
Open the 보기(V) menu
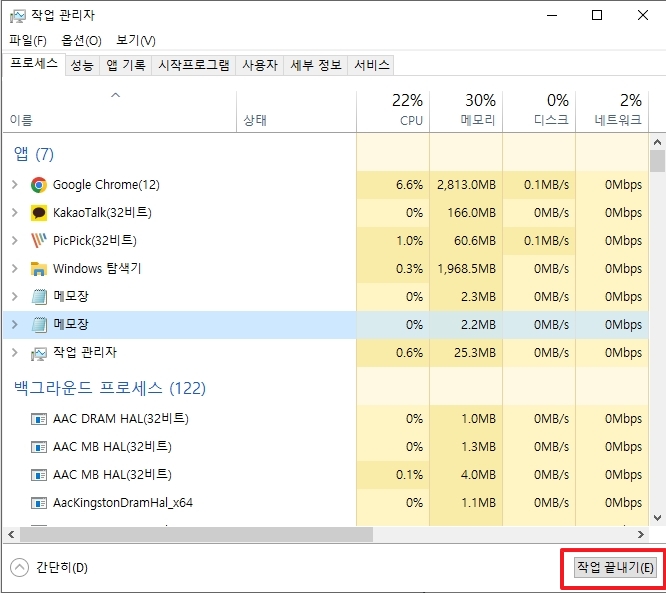pyautogui.click(x=136, y=40)
